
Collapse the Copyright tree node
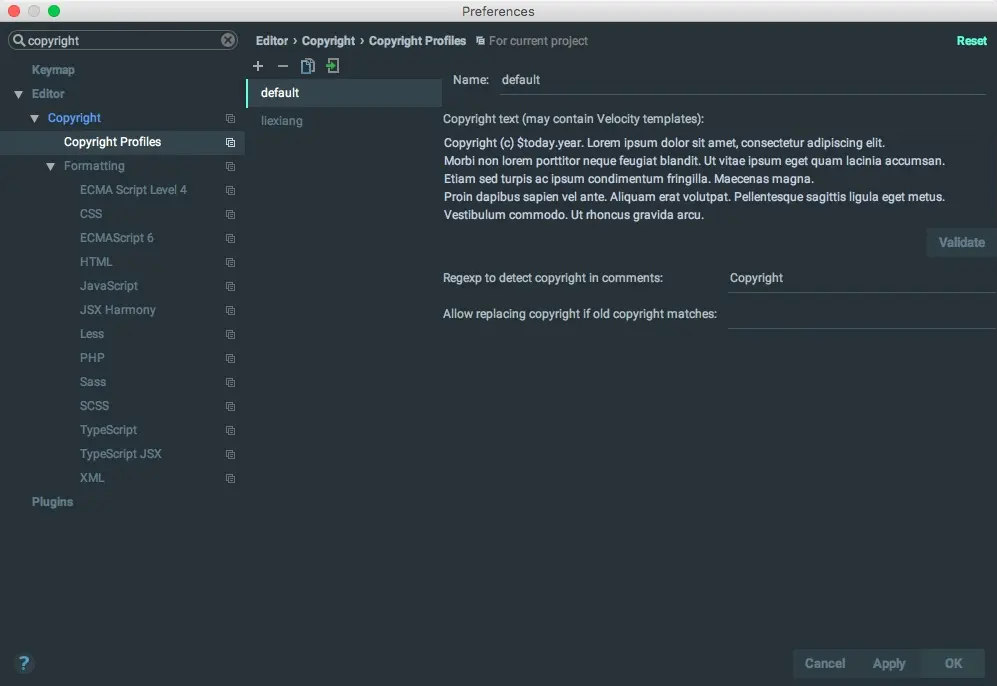34,118
